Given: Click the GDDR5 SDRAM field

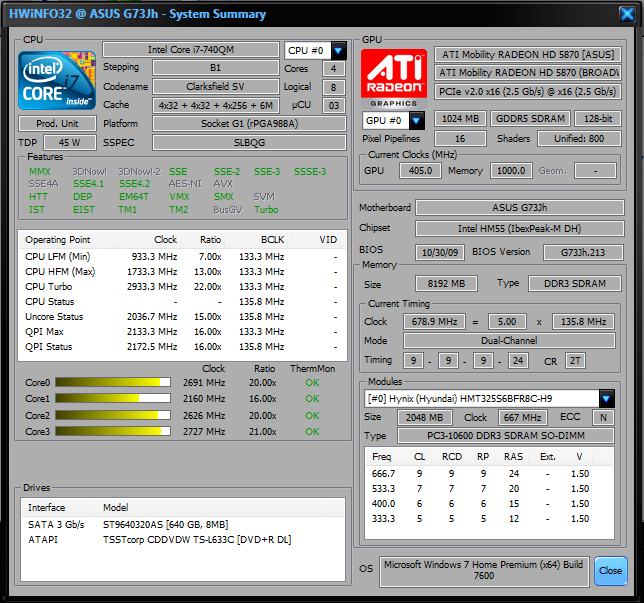Looking at the screenshot, I should 530,119.
